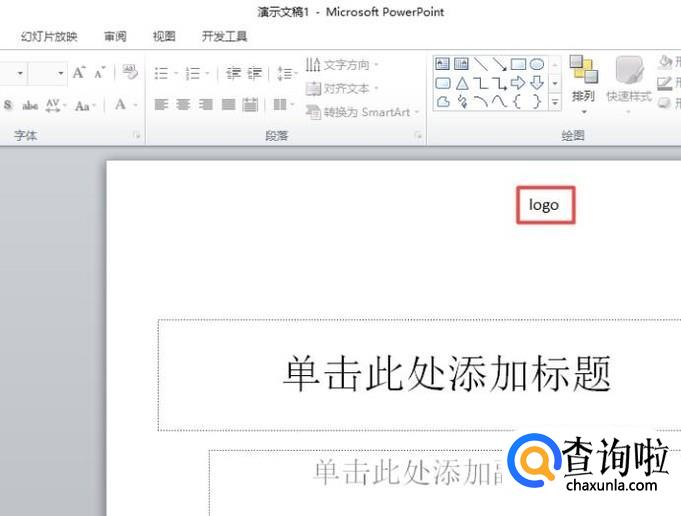Select the arc shape

pos(481,102)
